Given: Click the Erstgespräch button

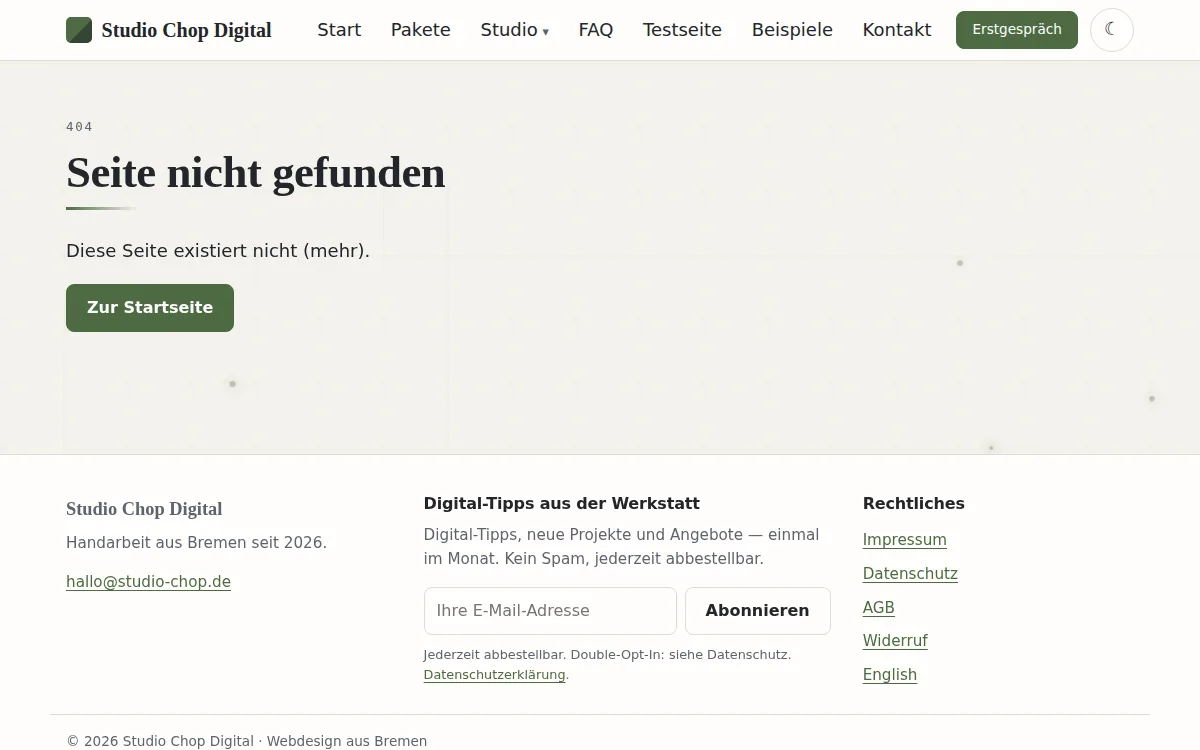Looking at the screenshot, I should pos(1017,30).
